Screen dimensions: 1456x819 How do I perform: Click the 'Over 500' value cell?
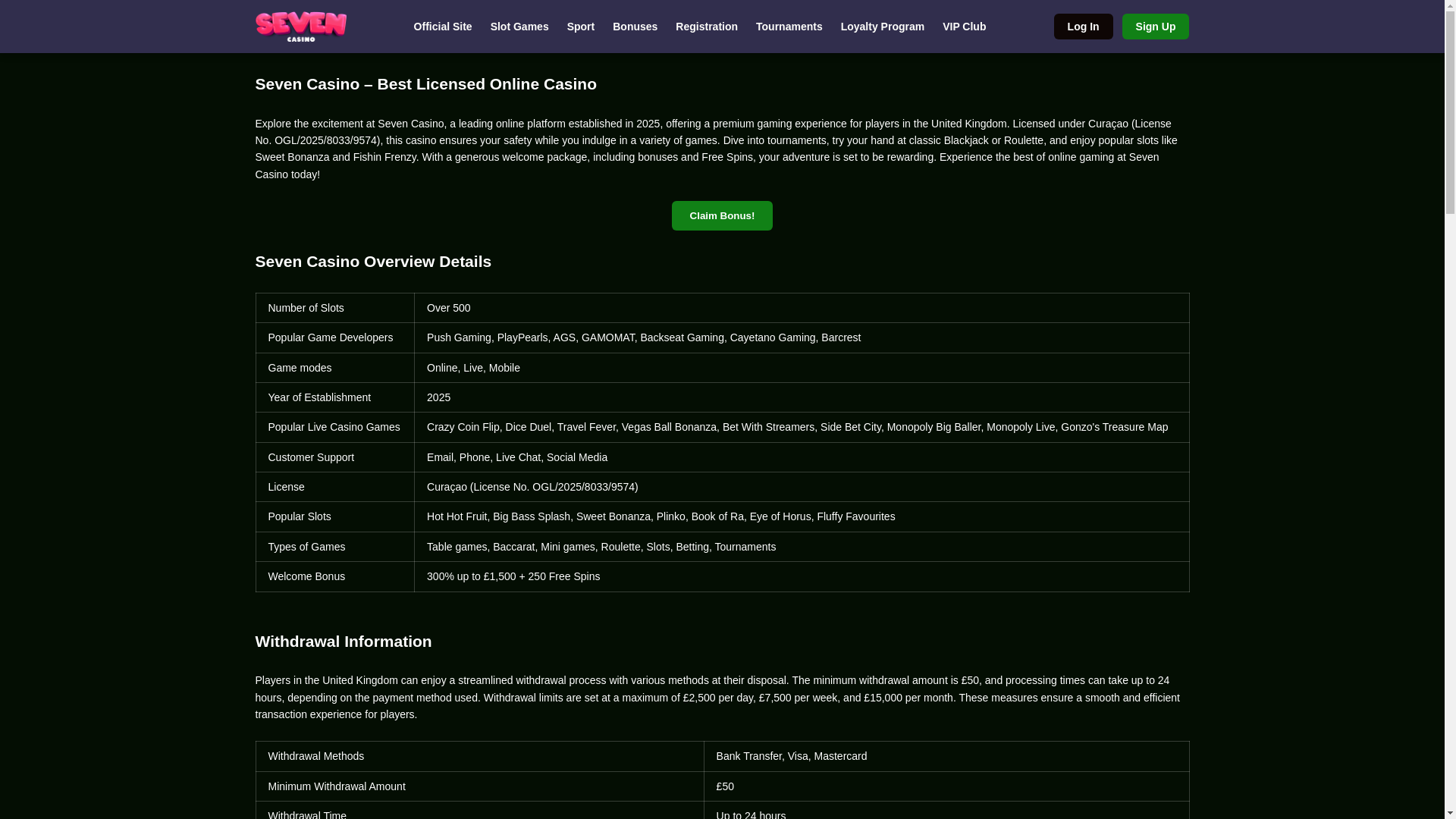[802, 308]
